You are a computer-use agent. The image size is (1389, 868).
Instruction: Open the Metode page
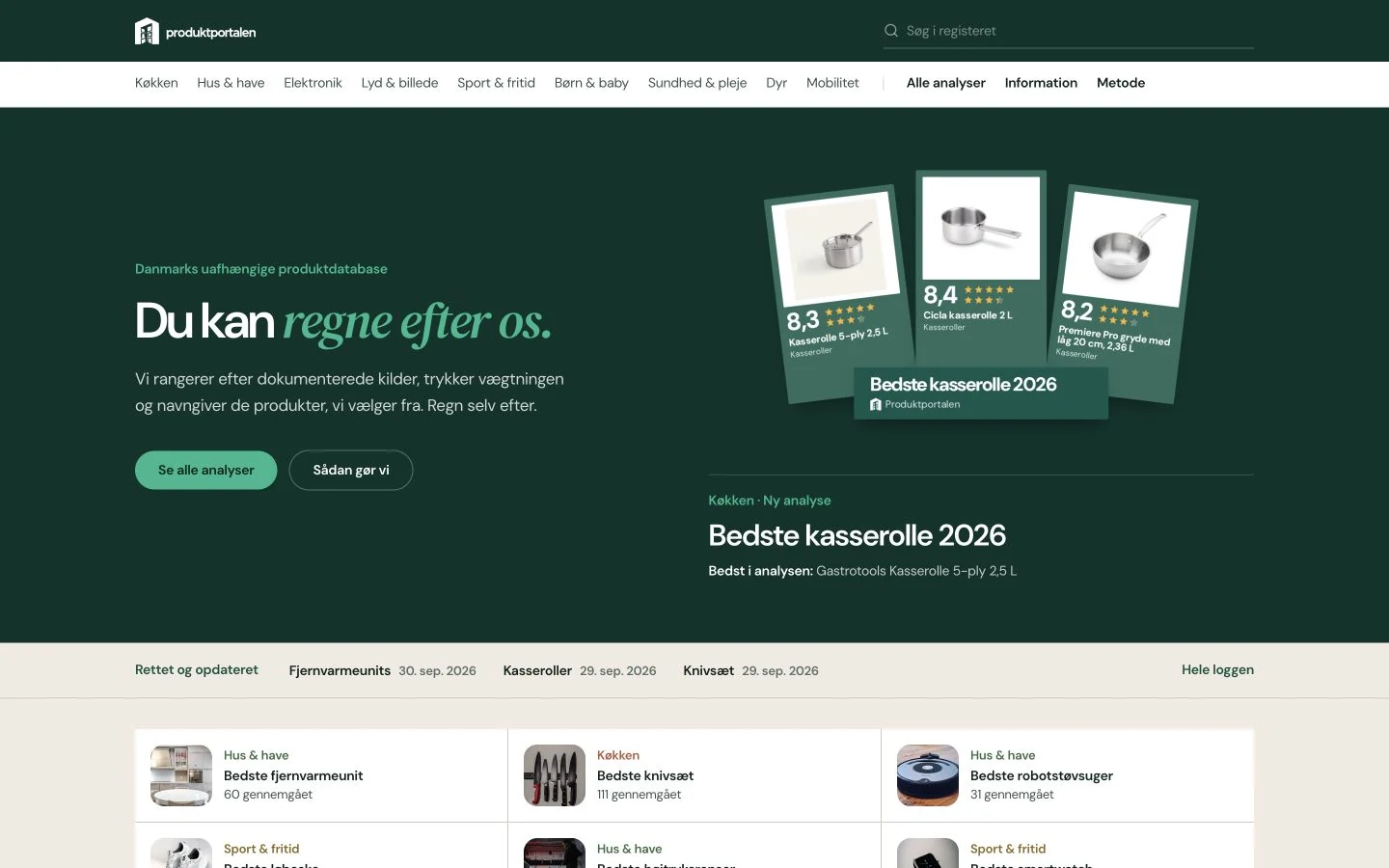[x=1121, y=83]
